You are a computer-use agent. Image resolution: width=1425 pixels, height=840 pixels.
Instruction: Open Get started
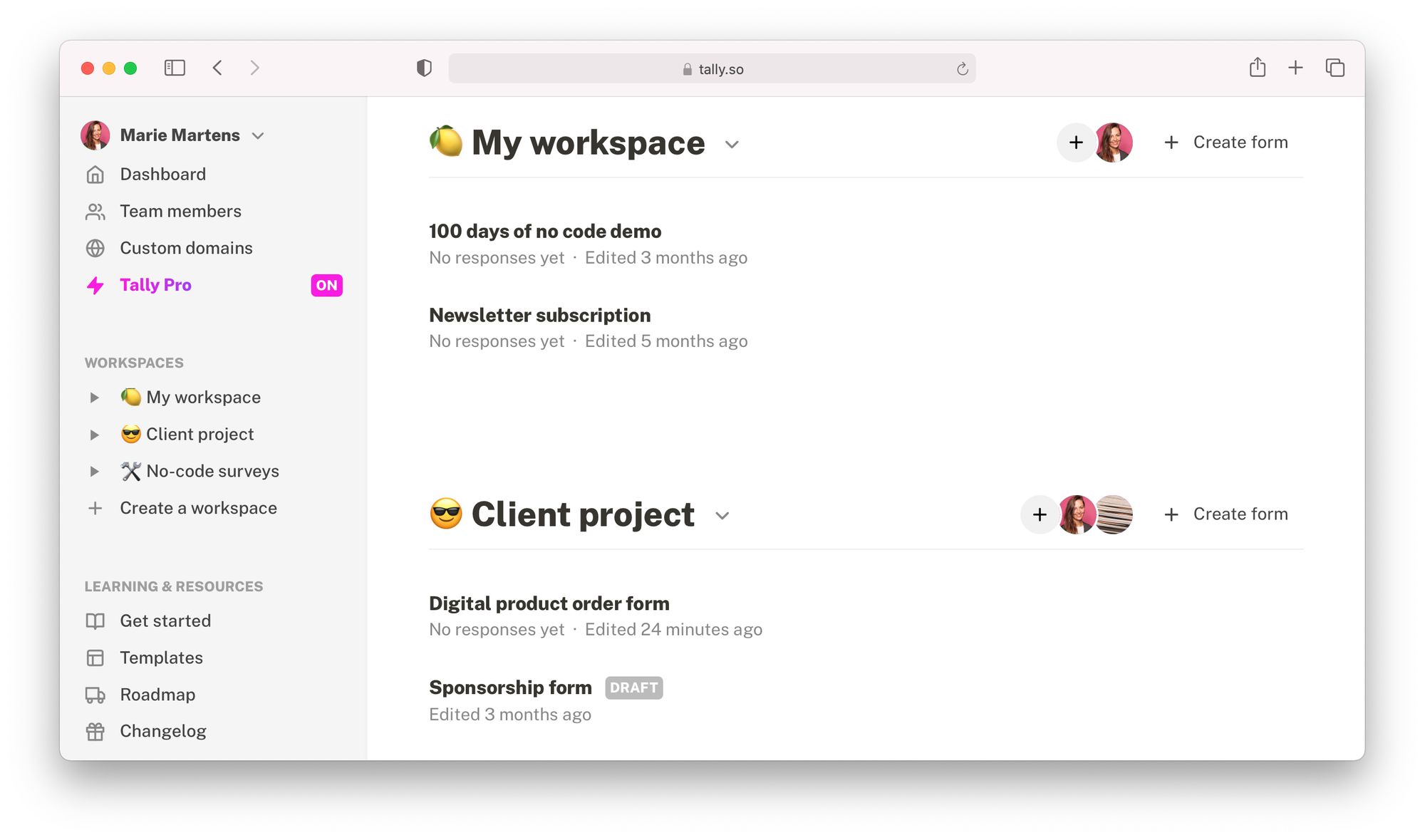click(x=165, y=621)
